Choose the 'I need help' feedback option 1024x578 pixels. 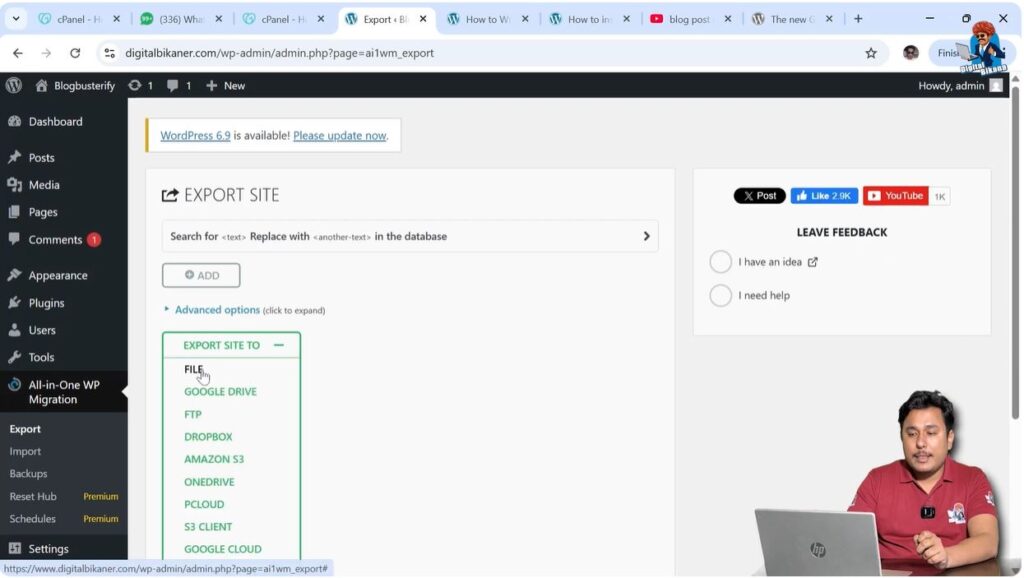tap(721, 295)
